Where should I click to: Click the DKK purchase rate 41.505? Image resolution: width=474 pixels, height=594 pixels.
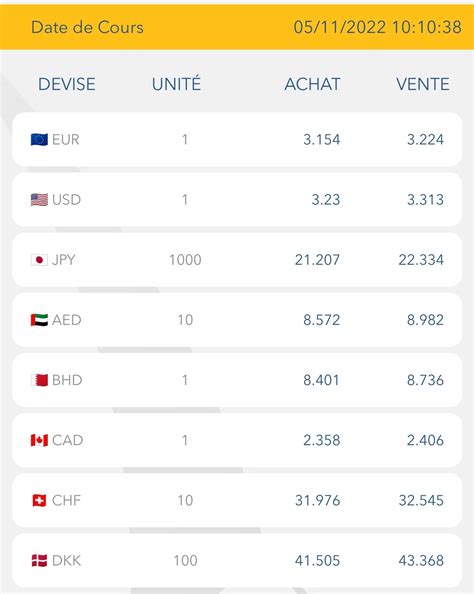[317, 561]
